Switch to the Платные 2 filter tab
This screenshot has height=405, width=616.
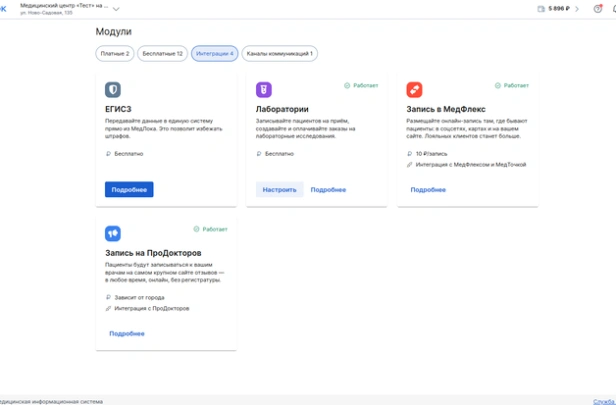tap(114, 53)
